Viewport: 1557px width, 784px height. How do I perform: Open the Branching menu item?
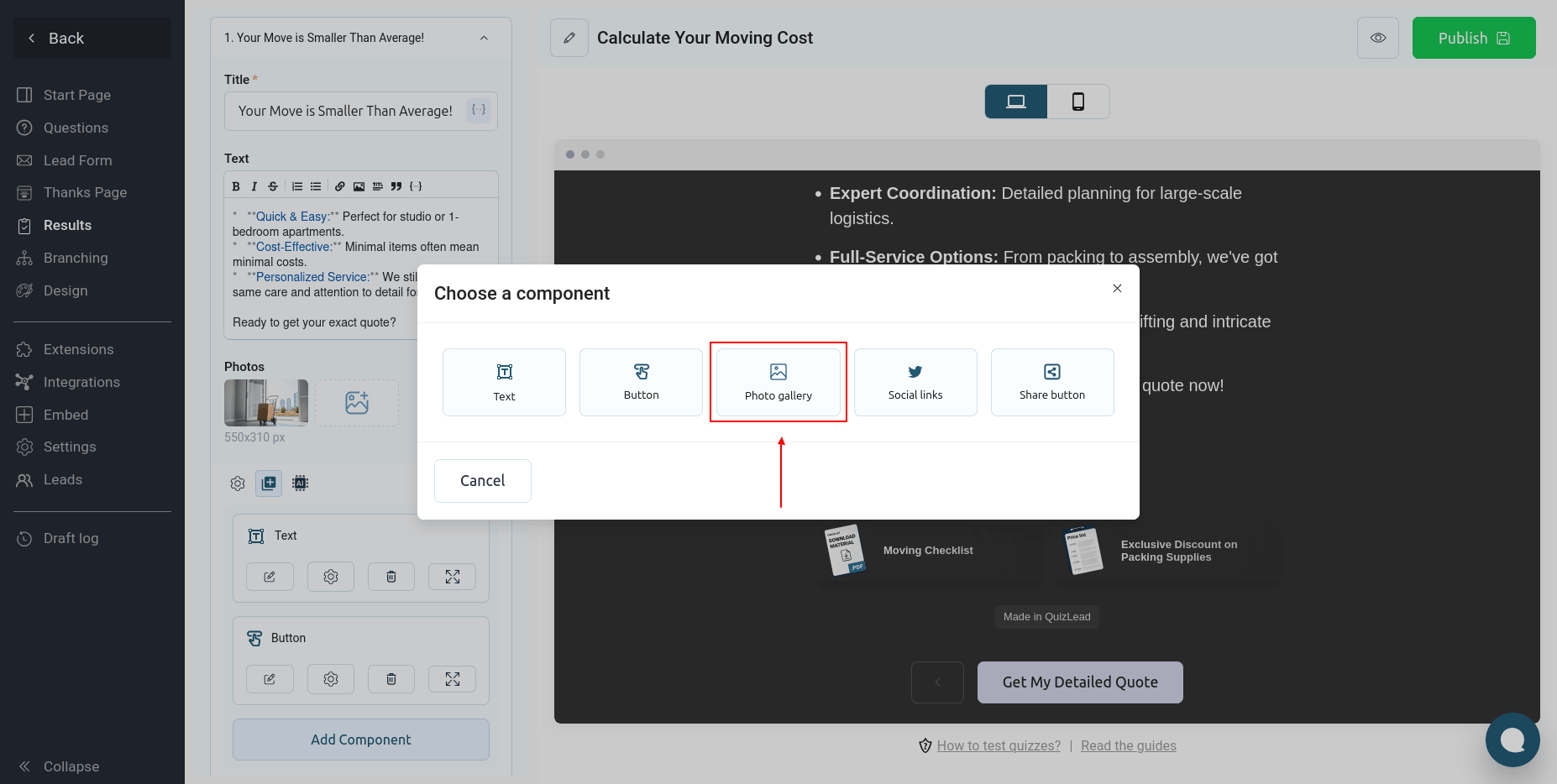coord(76,258)
